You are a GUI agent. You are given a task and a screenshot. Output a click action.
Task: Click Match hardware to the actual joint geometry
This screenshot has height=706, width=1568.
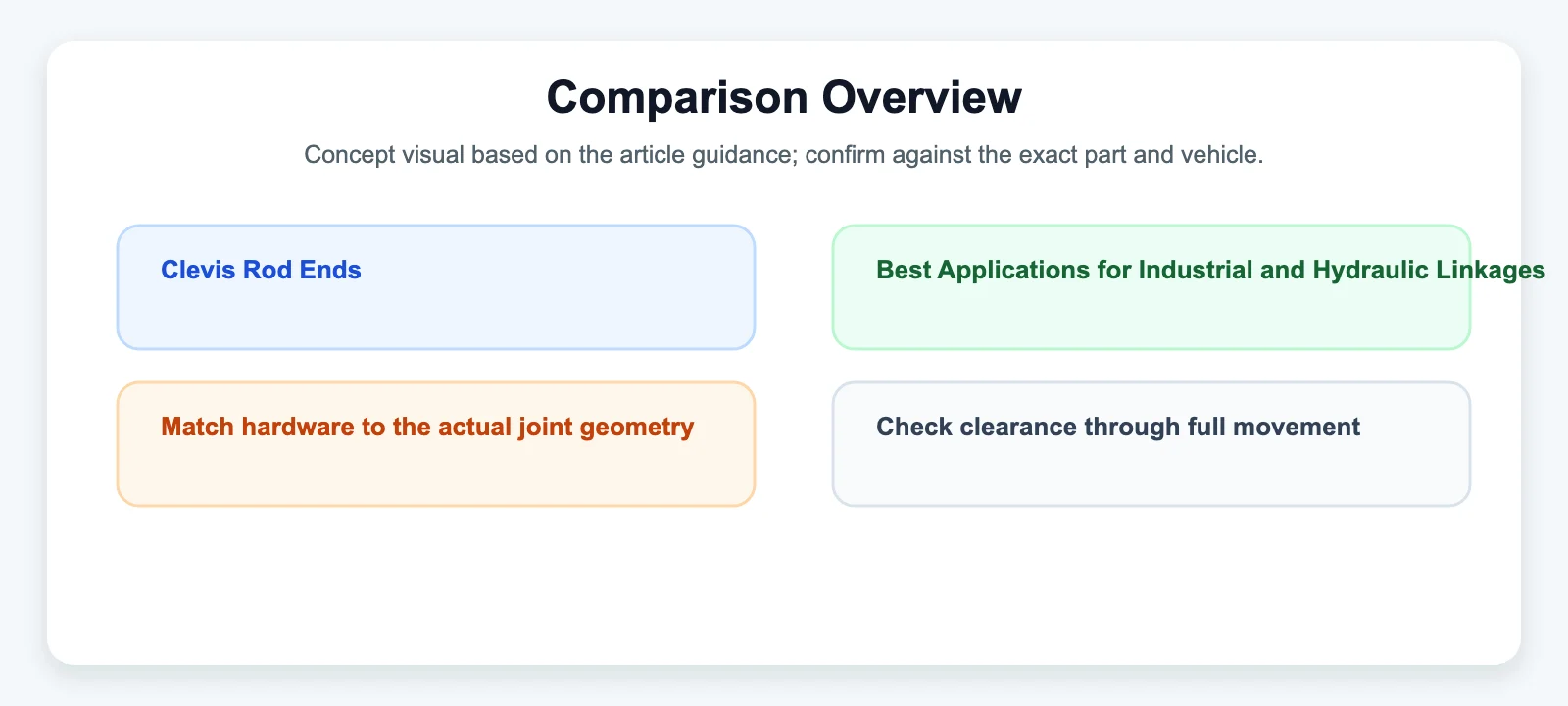(427, 427)
